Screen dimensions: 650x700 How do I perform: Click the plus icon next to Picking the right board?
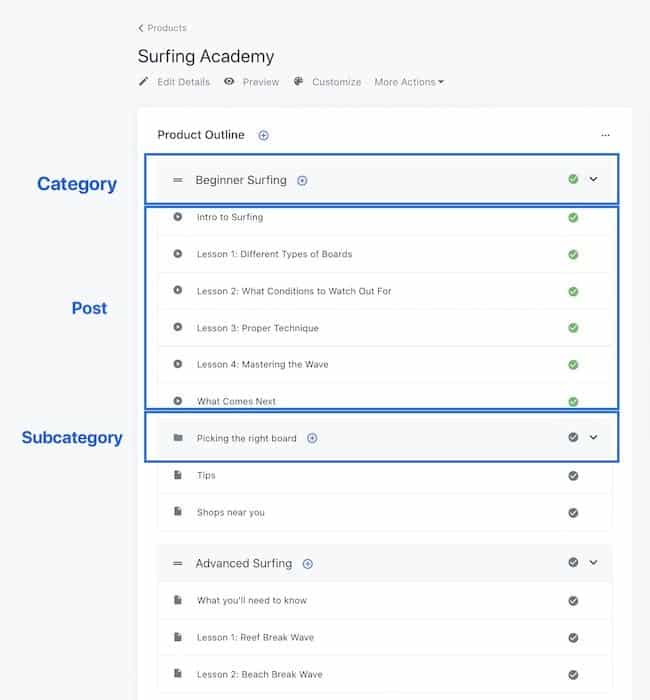(312, 438)
